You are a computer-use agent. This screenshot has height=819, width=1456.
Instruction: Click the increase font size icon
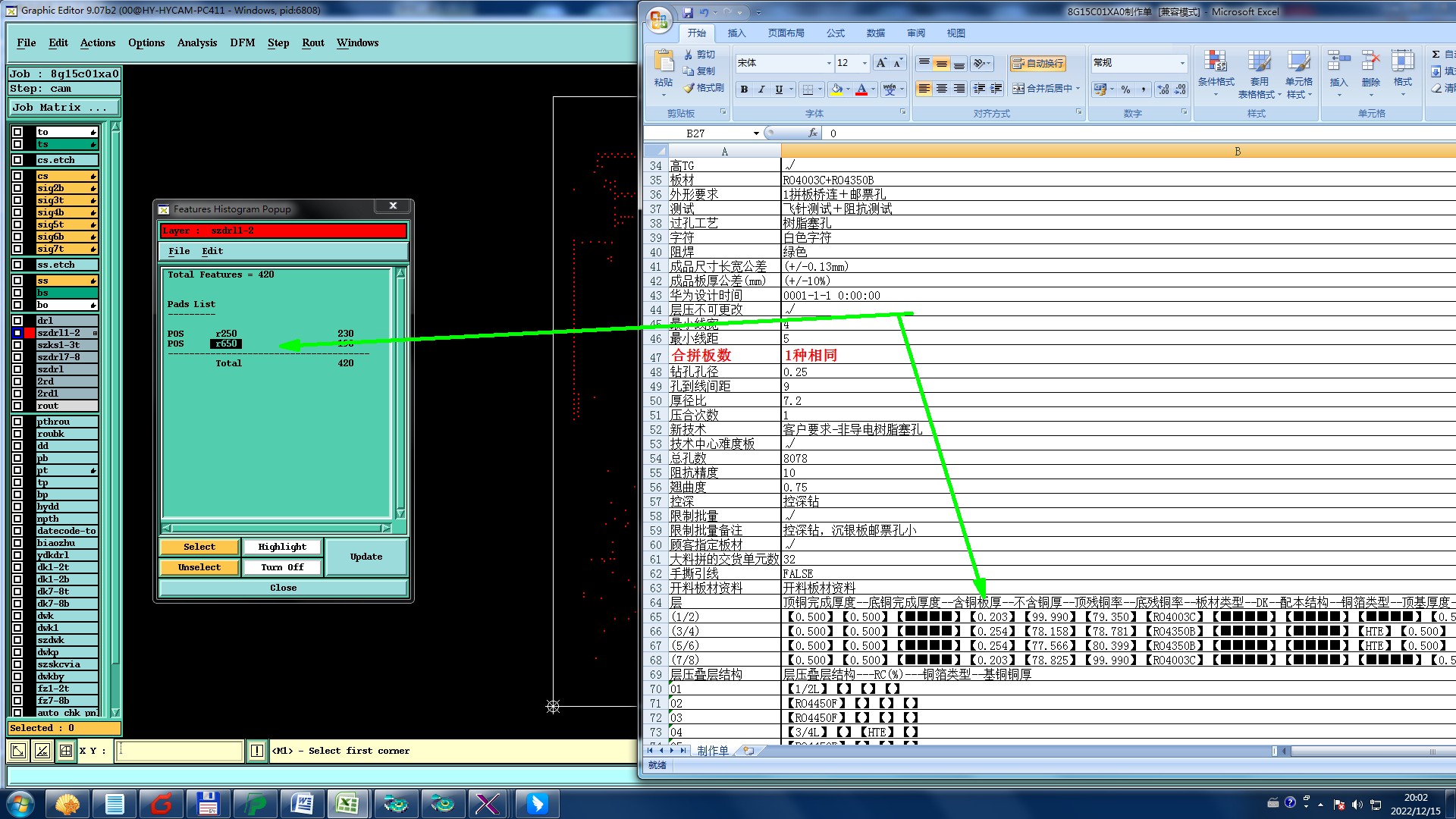pos(880,63)
